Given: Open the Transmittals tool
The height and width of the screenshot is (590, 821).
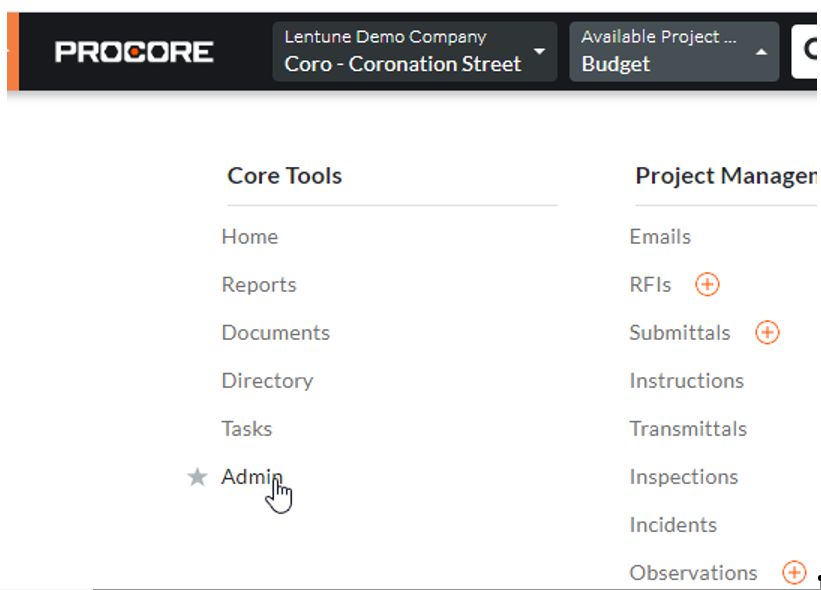Looking at the screenshot, I should [x=688, y=429].
